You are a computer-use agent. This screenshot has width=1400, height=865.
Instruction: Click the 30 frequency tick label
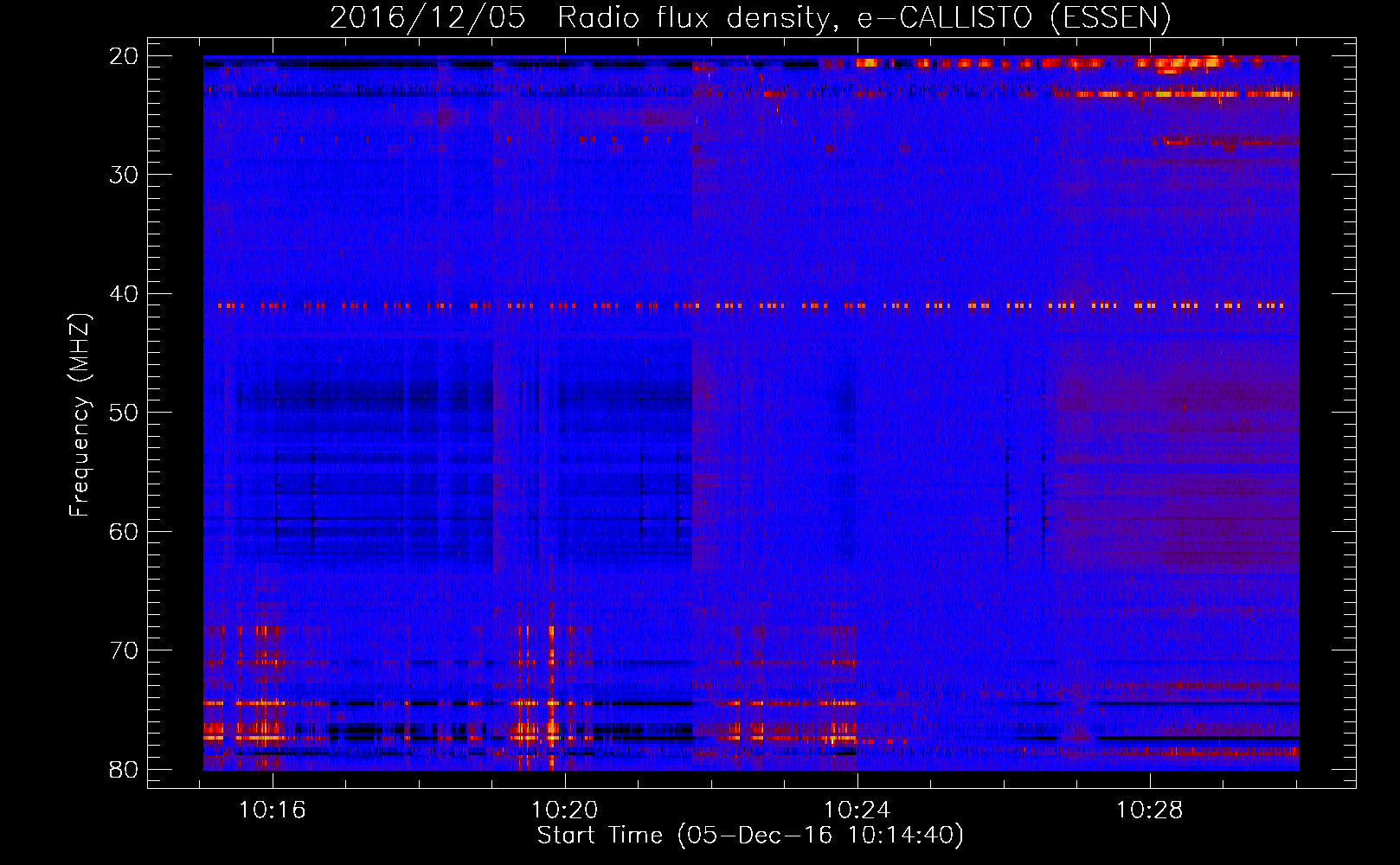coord(125,175)
